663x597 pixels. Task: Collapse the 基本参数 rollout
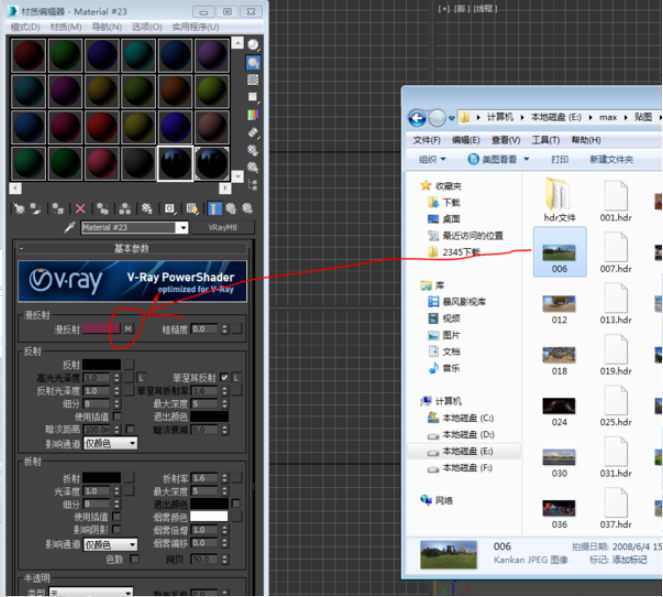pos(132,248)
